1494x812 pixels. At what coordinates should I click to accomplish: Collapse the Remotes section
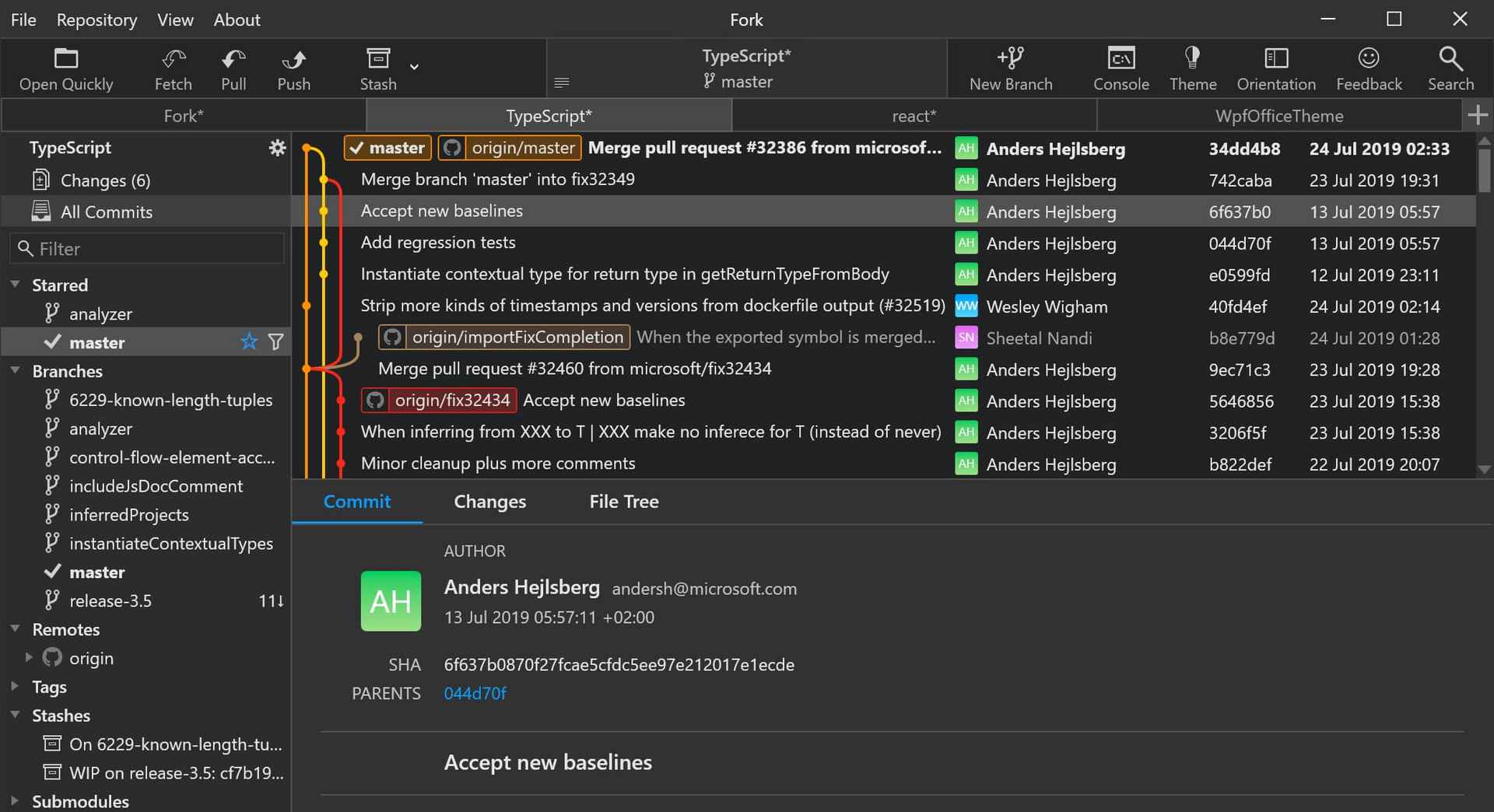(x=15, y=628)
